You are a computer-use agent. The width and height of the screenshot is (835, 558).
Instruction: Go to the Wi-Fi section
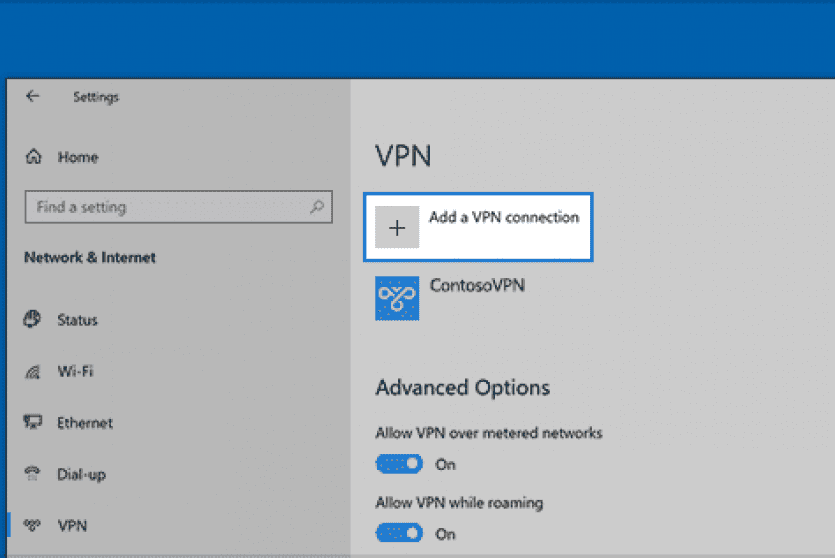point(75,371)
